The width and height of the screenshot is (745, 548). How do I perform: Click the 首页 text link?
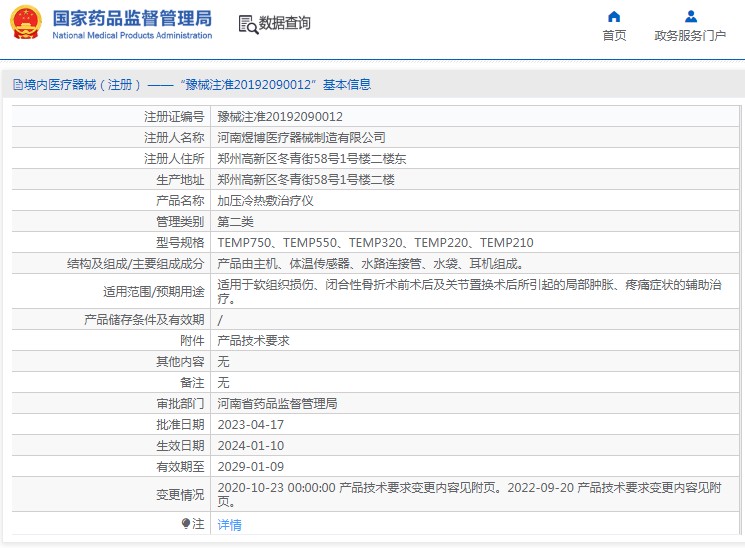(x=614, y=35)
